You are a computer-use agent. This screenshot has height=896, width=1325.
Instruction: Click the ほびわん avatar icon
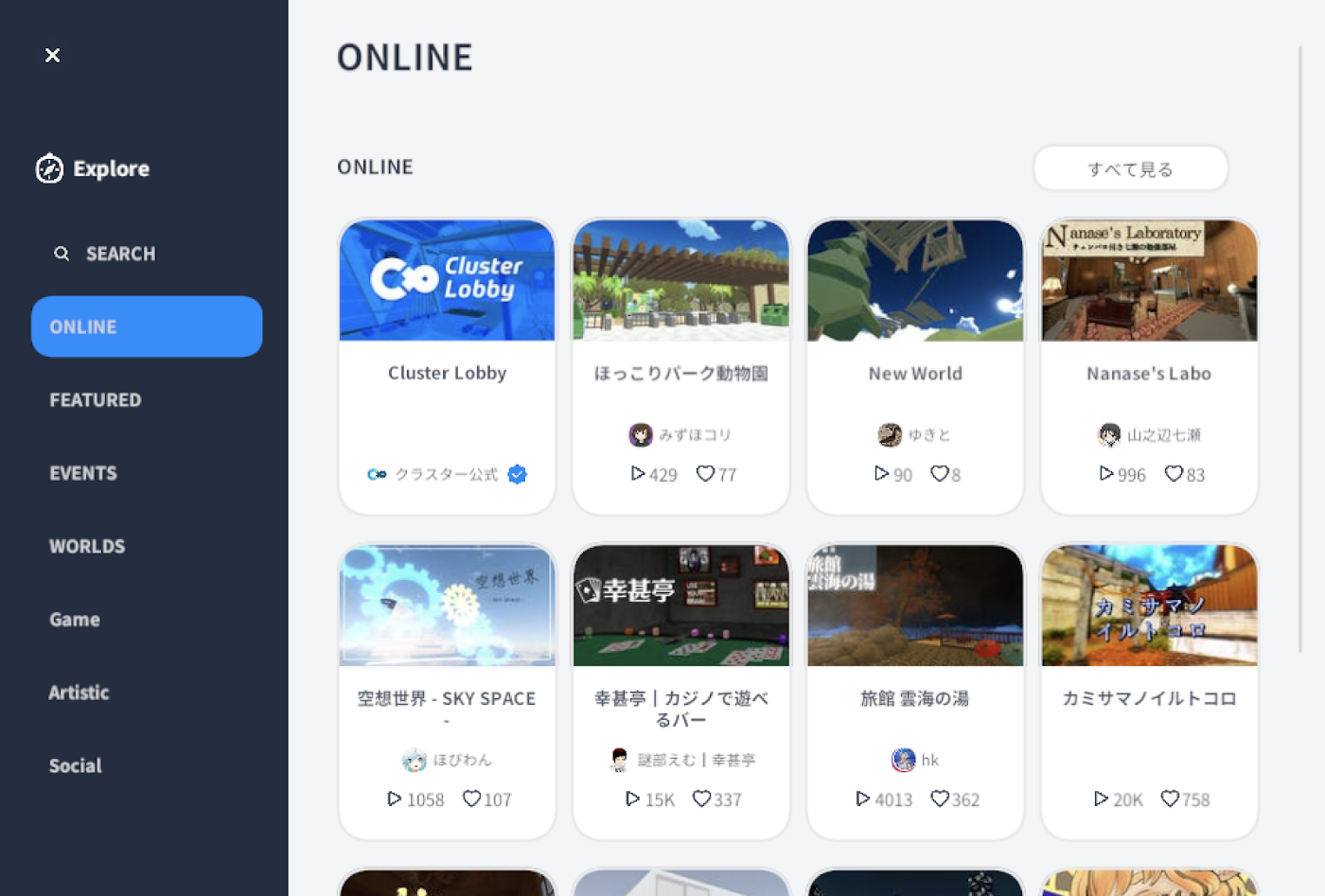click(415, 760)
